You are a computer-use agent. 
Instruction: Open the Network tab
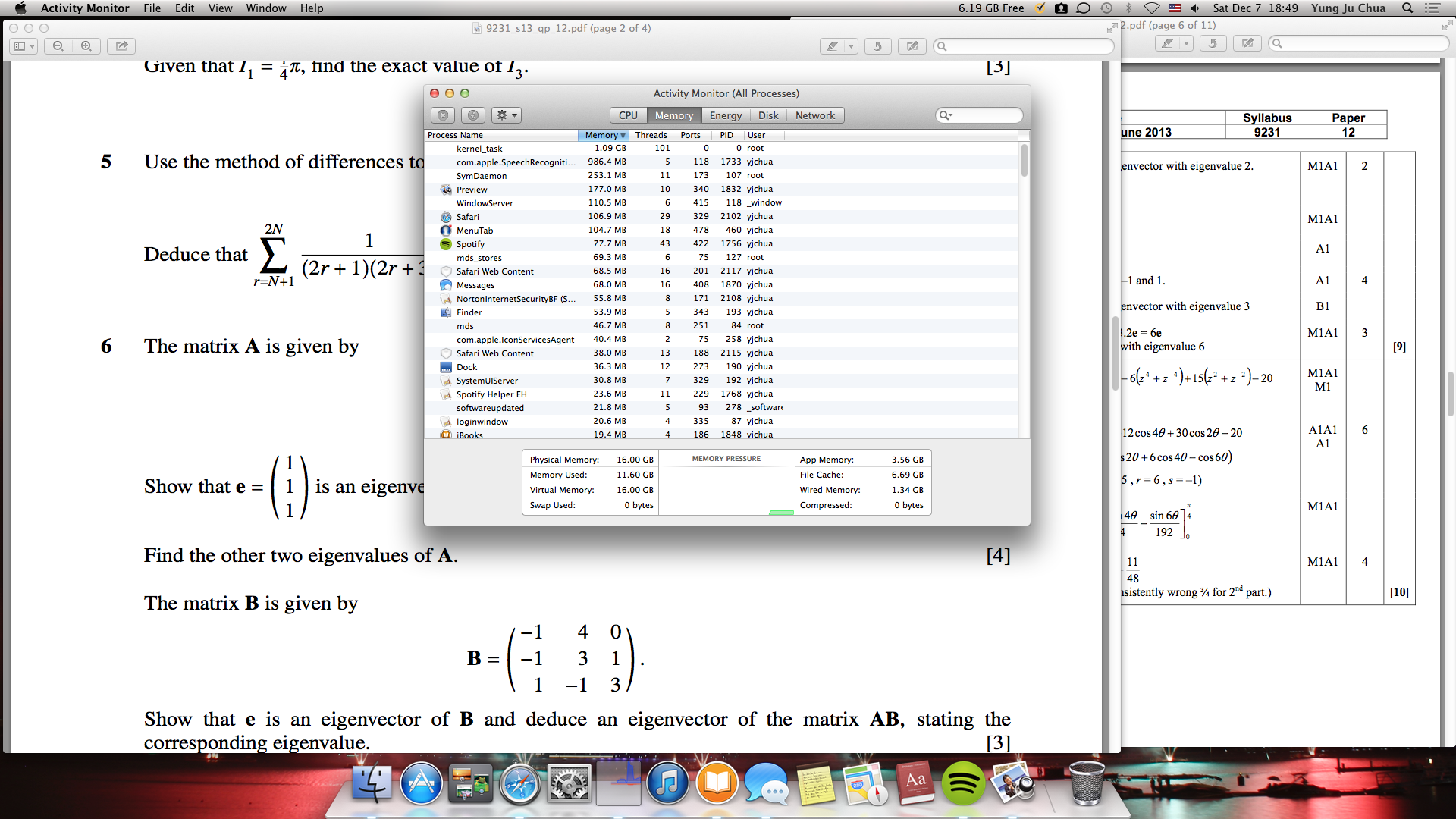pos(814,115)
